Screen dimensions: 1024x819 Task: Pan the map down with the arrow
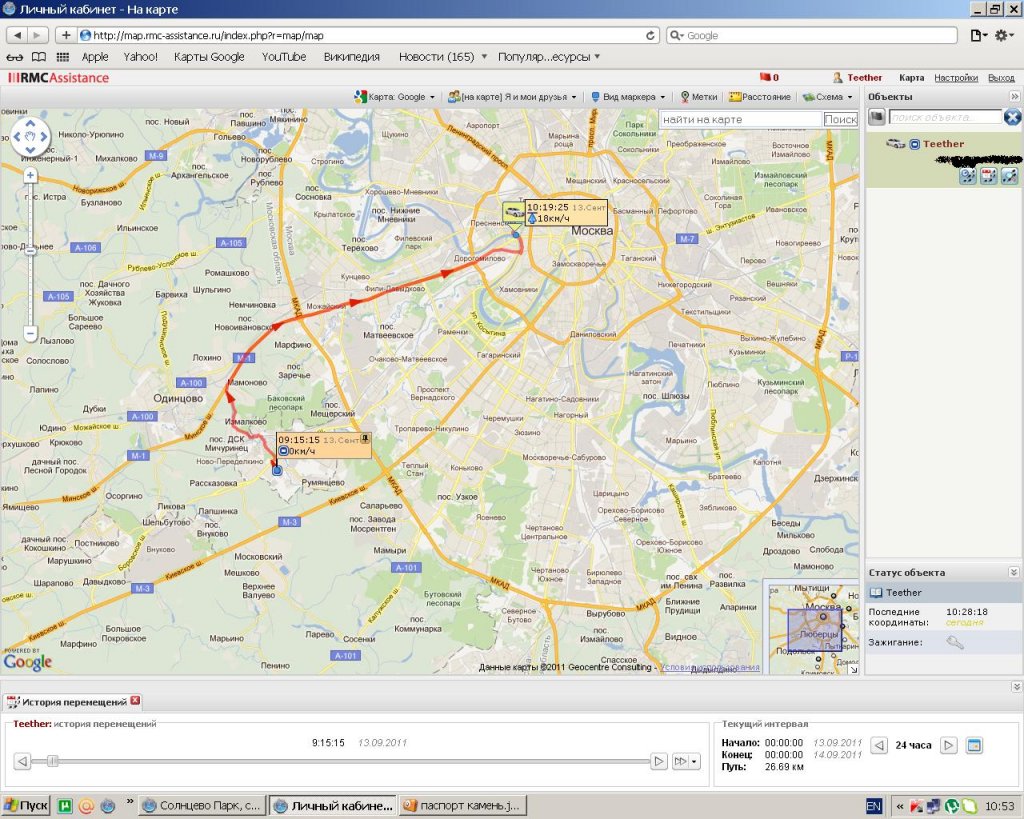(30, 150)
